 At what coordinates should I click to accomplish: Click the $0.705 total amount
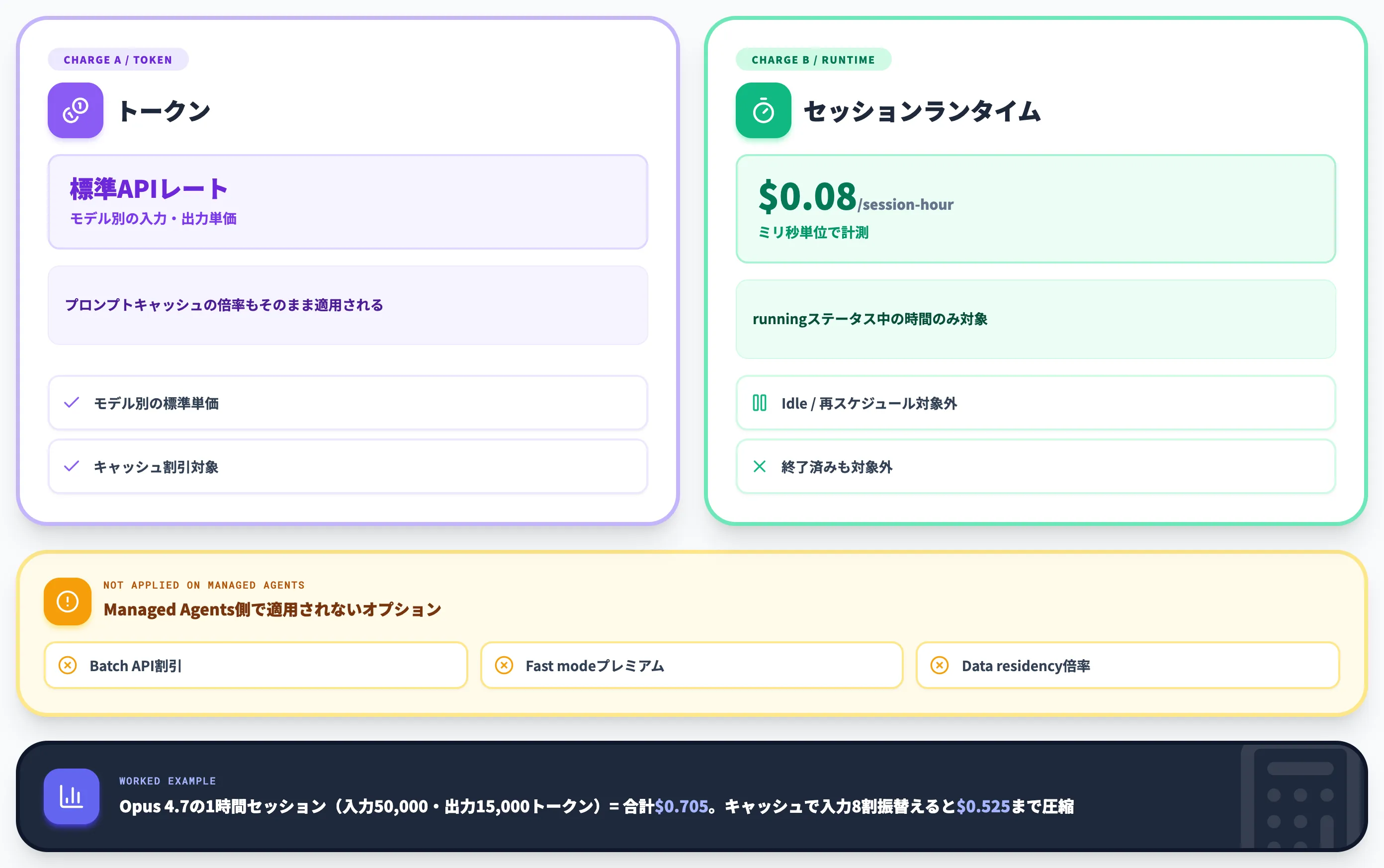[682, 806]
